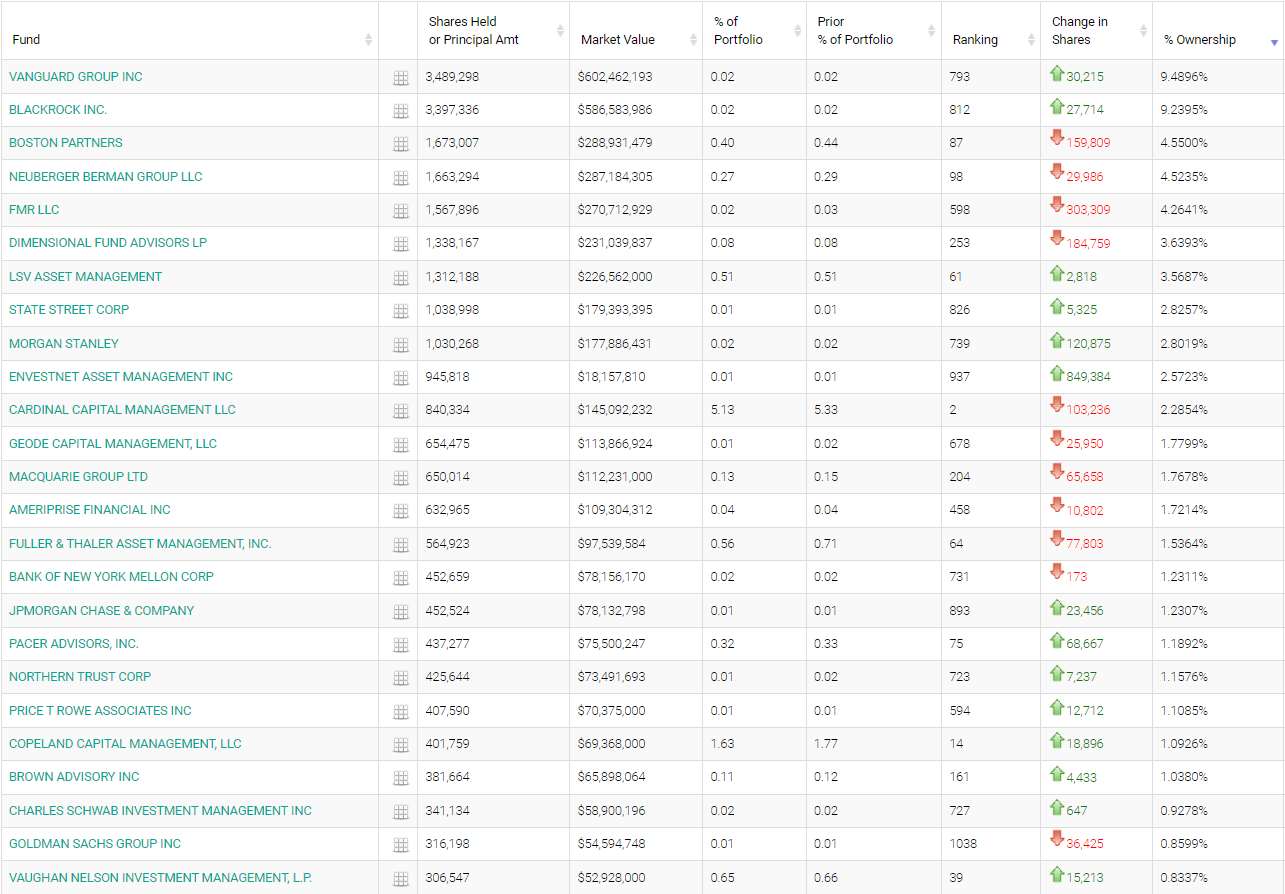Open grid icon in Price T Rowe row

[401, 712]
